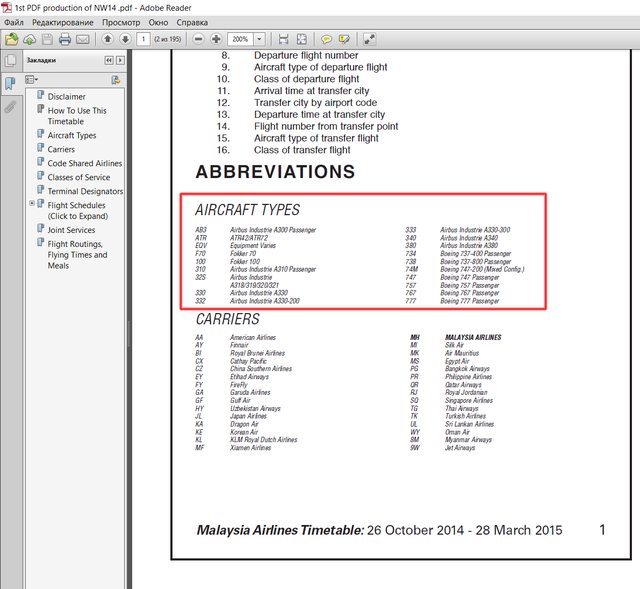Click the fit one full page icon
This screenshot has height=589, width=640.
[x=302, y=39]
